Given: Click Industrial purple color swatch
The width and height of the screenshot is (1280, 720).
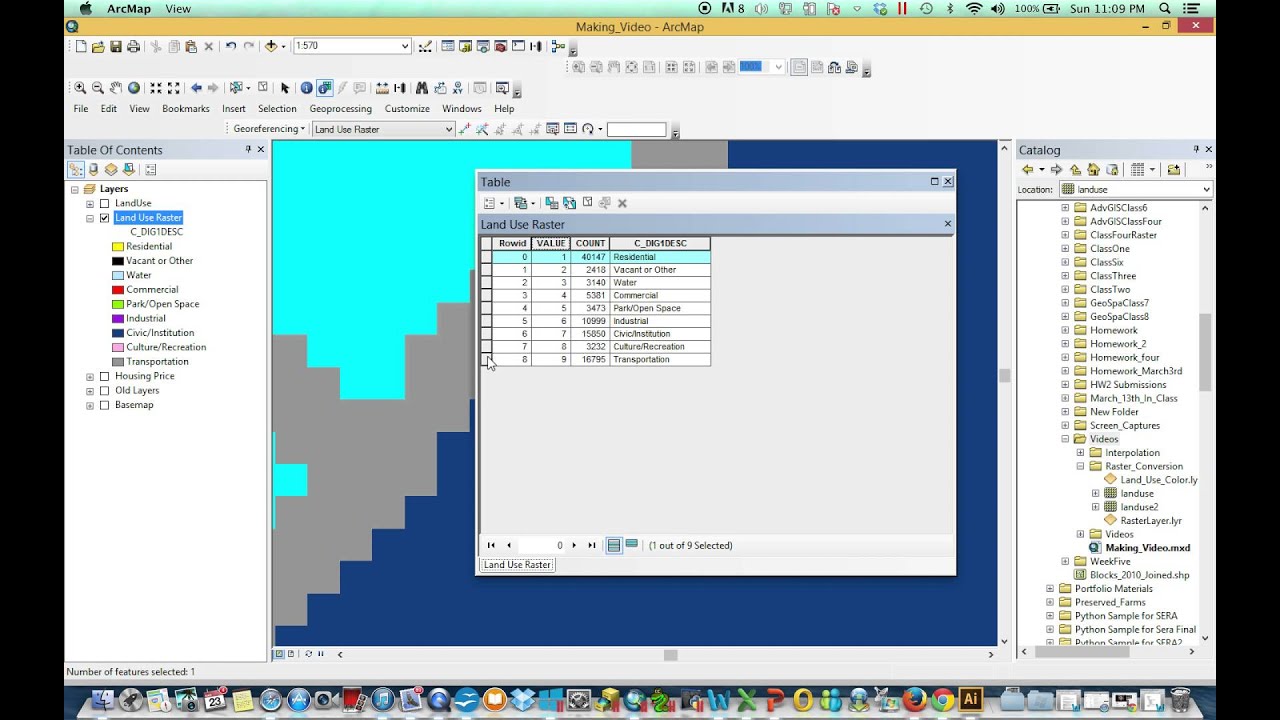Looking at the screenshot, I should 118,319.
